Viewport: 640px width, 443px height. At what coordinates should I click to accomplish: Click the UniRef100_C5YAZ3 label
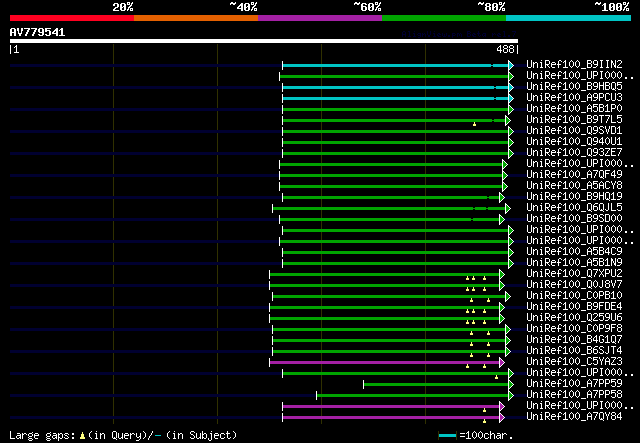(574, 362)
